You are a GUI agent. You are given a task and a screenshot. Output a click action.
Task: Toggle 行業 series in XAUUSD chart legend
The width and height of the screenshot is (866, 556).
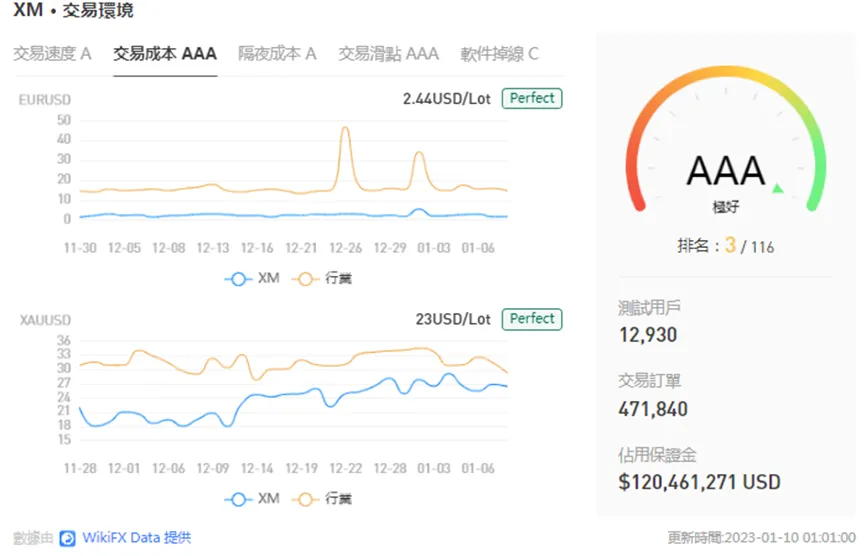coord(322,499)
